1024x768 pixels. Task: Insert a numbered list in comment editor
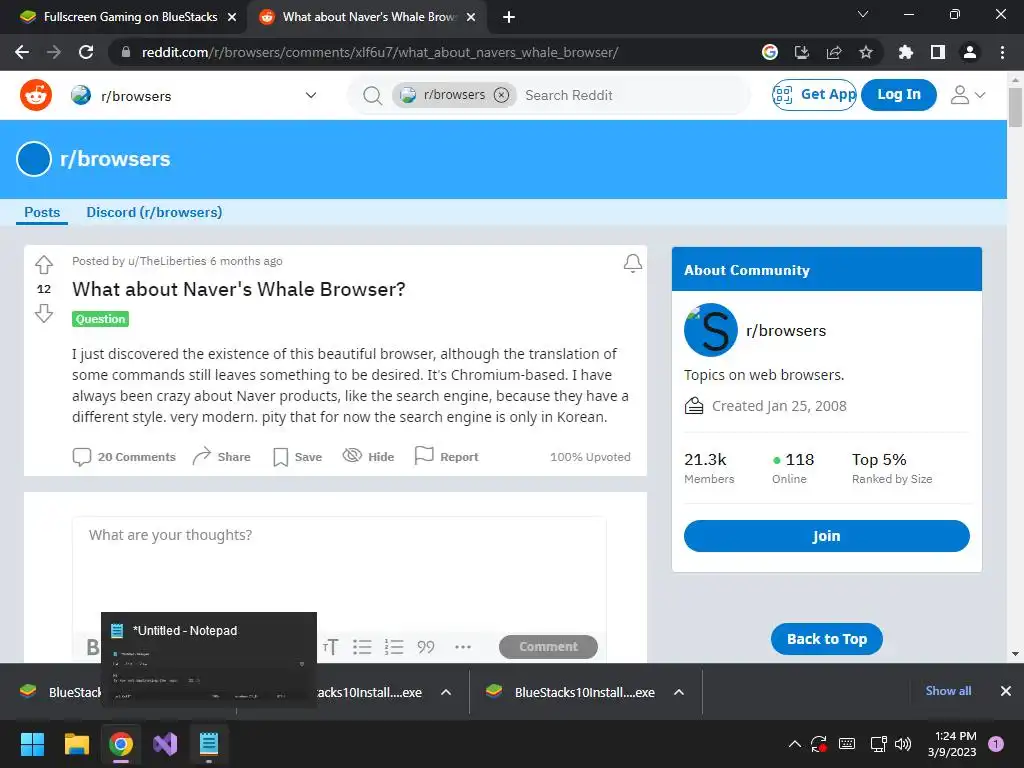tap(394, 647)
